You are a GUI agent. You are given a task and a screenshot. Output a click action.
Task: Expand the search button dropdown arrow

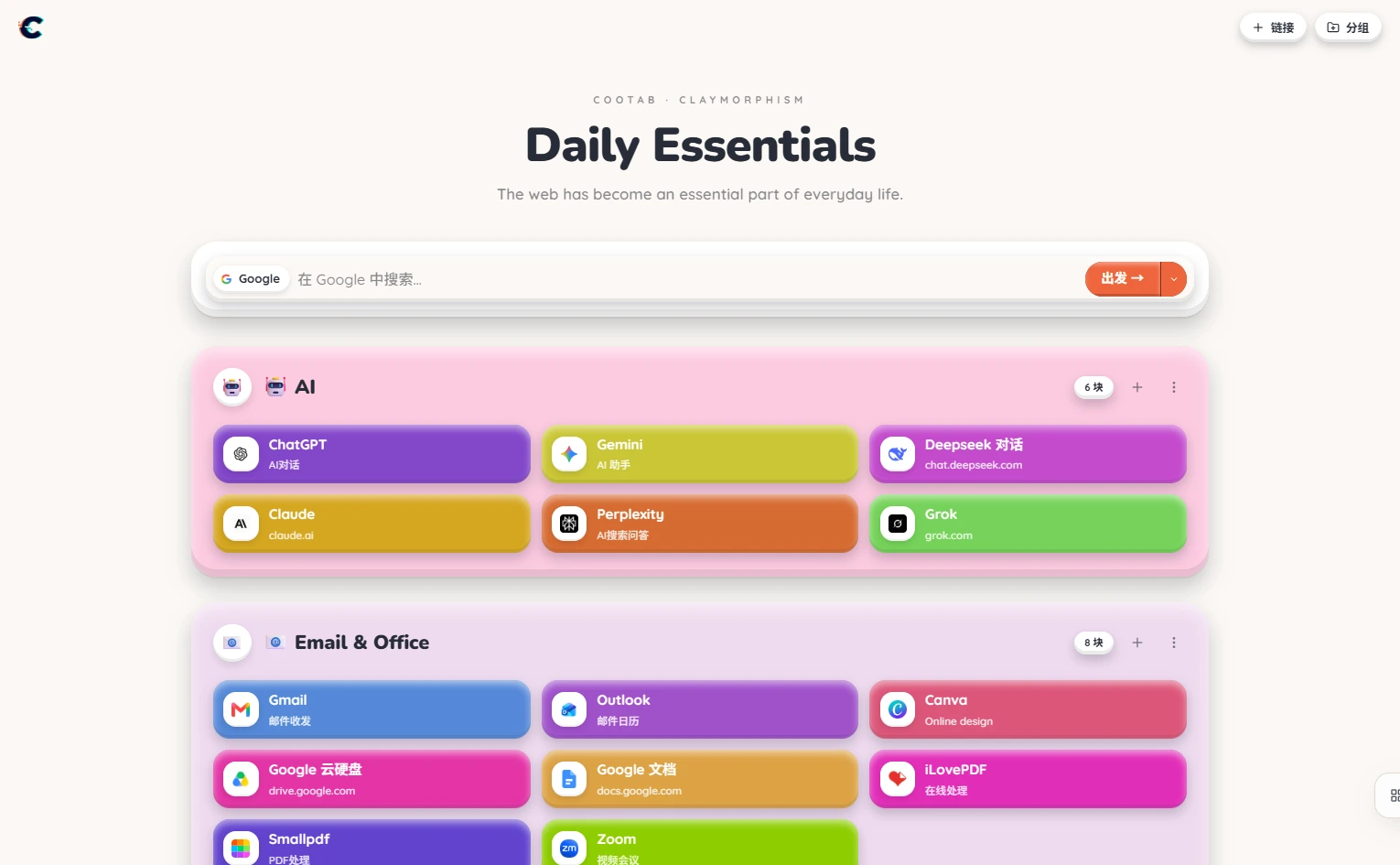click(1174, 279)
